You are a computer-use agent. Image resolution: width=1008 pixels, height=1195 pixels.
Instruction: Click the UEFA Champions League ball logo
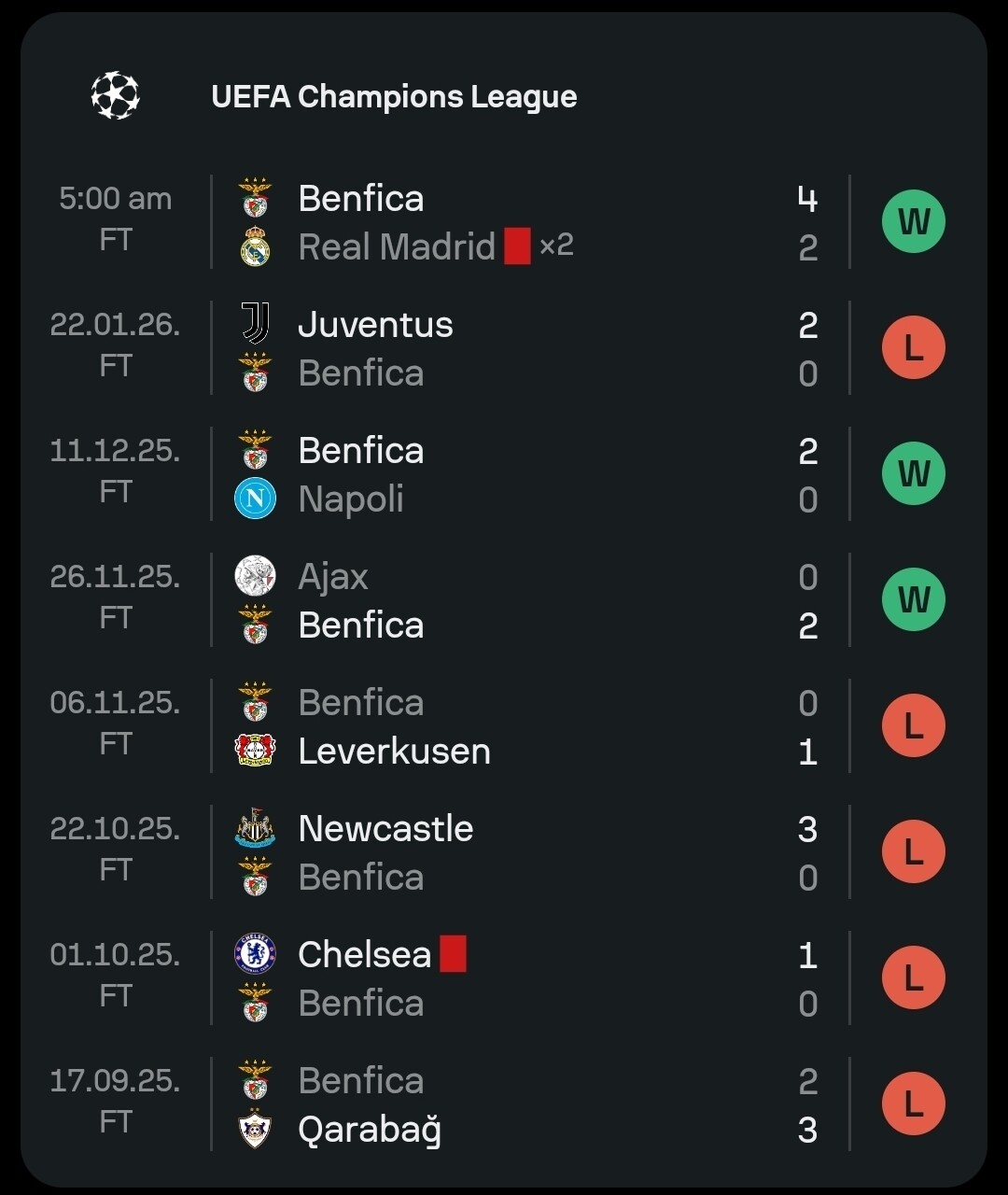[x=116, y=95]
